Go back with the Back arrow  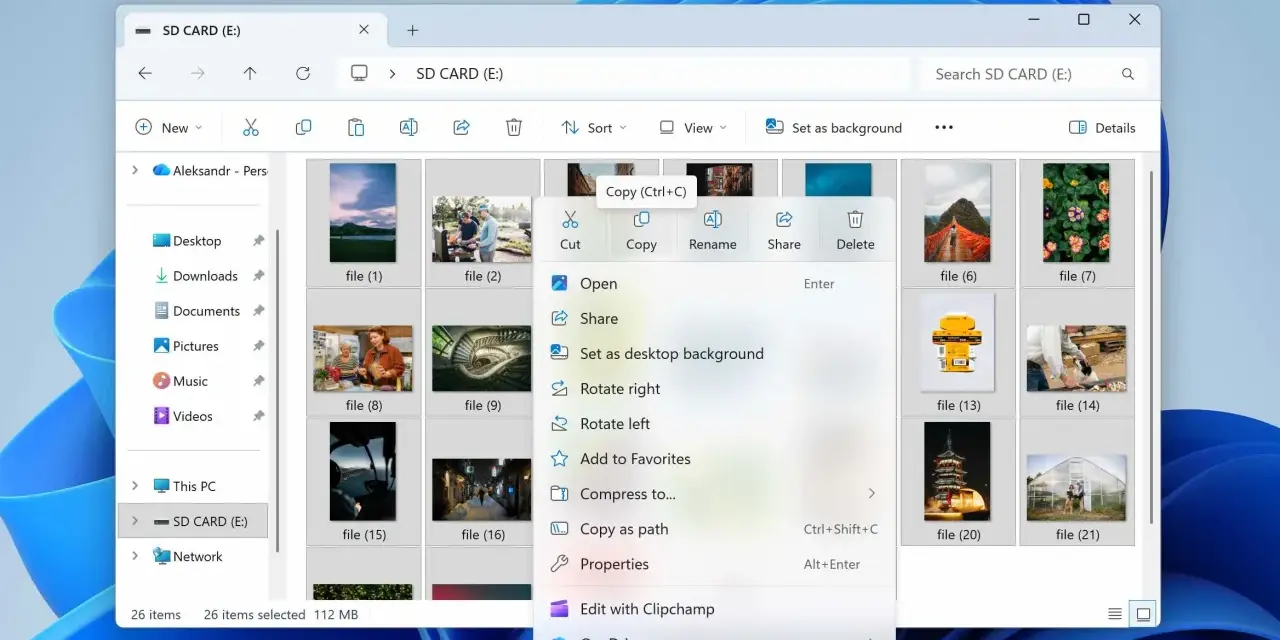click(x=145, y=73)
